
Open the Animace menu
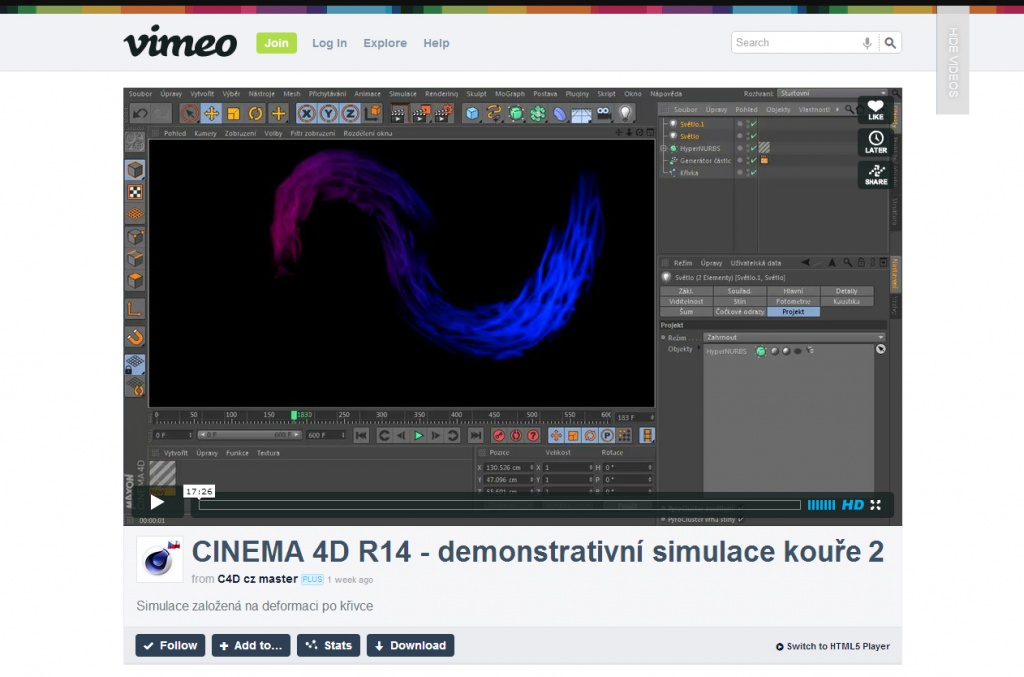[x=367, y=94]
